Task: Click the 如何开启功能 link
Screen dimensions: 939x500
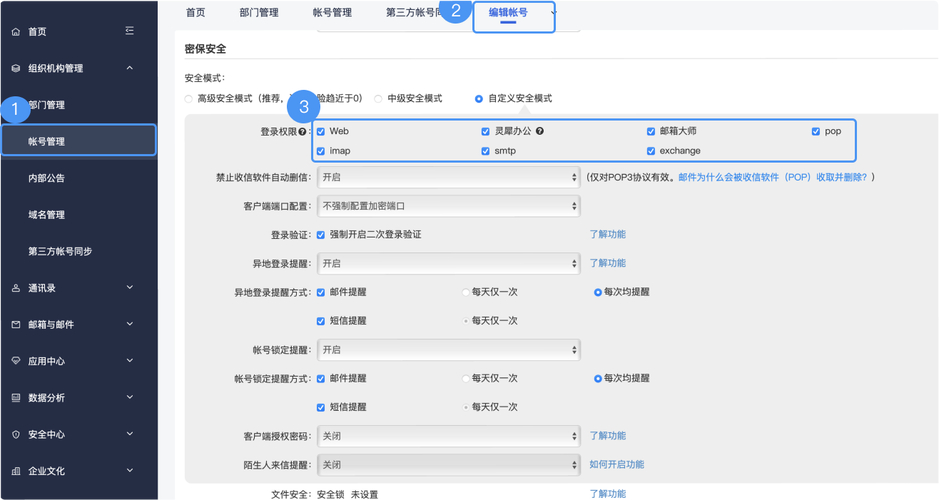Action: click(x=616, y=465)
